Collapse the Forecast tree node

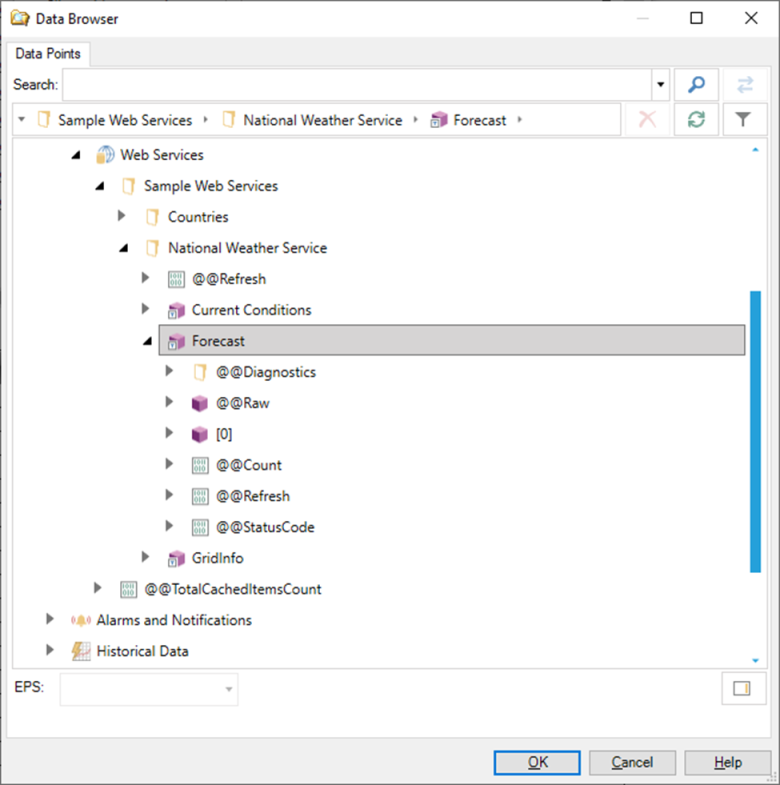[x=147, y=341]
